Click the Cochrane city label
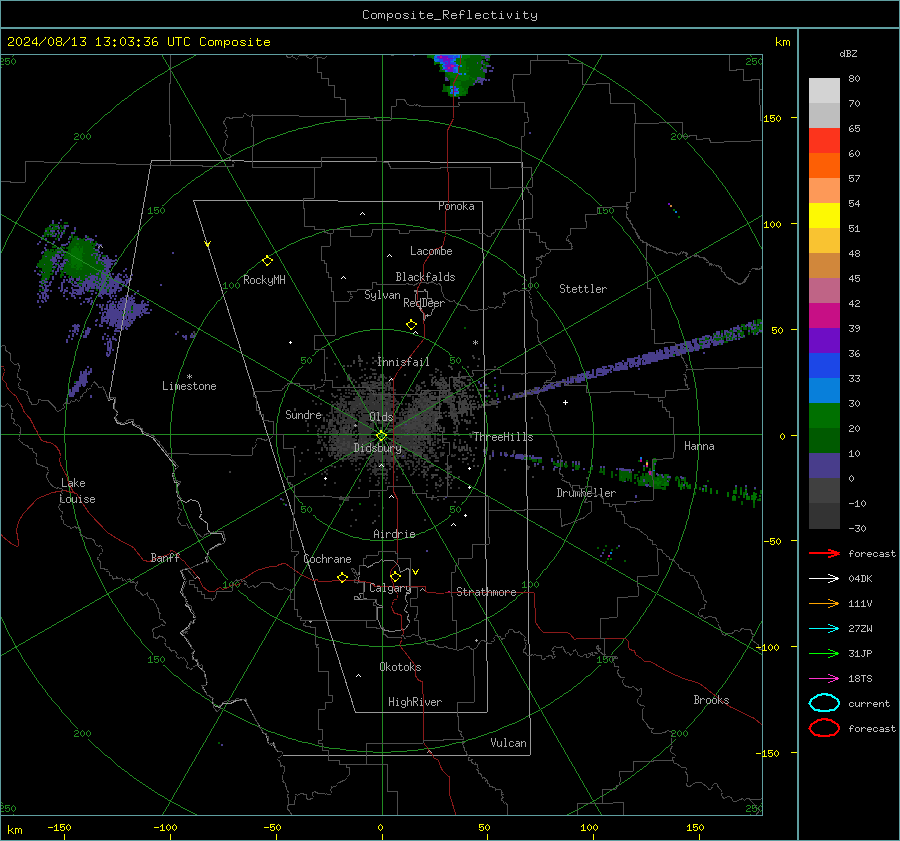 coord(327,559)
